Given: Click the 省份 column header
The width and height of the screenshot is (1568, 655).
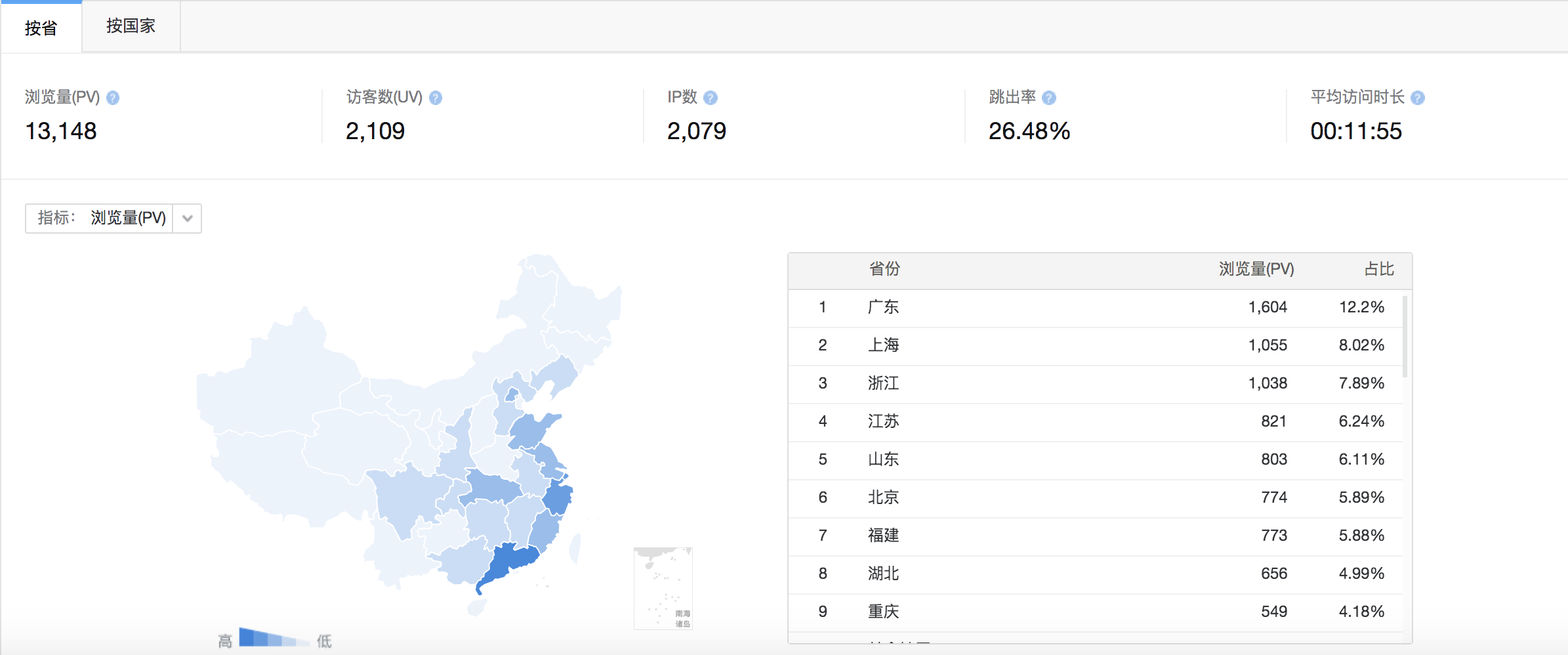Looking at the screenshot, I should pyautogui.click(x=884, y=269).
